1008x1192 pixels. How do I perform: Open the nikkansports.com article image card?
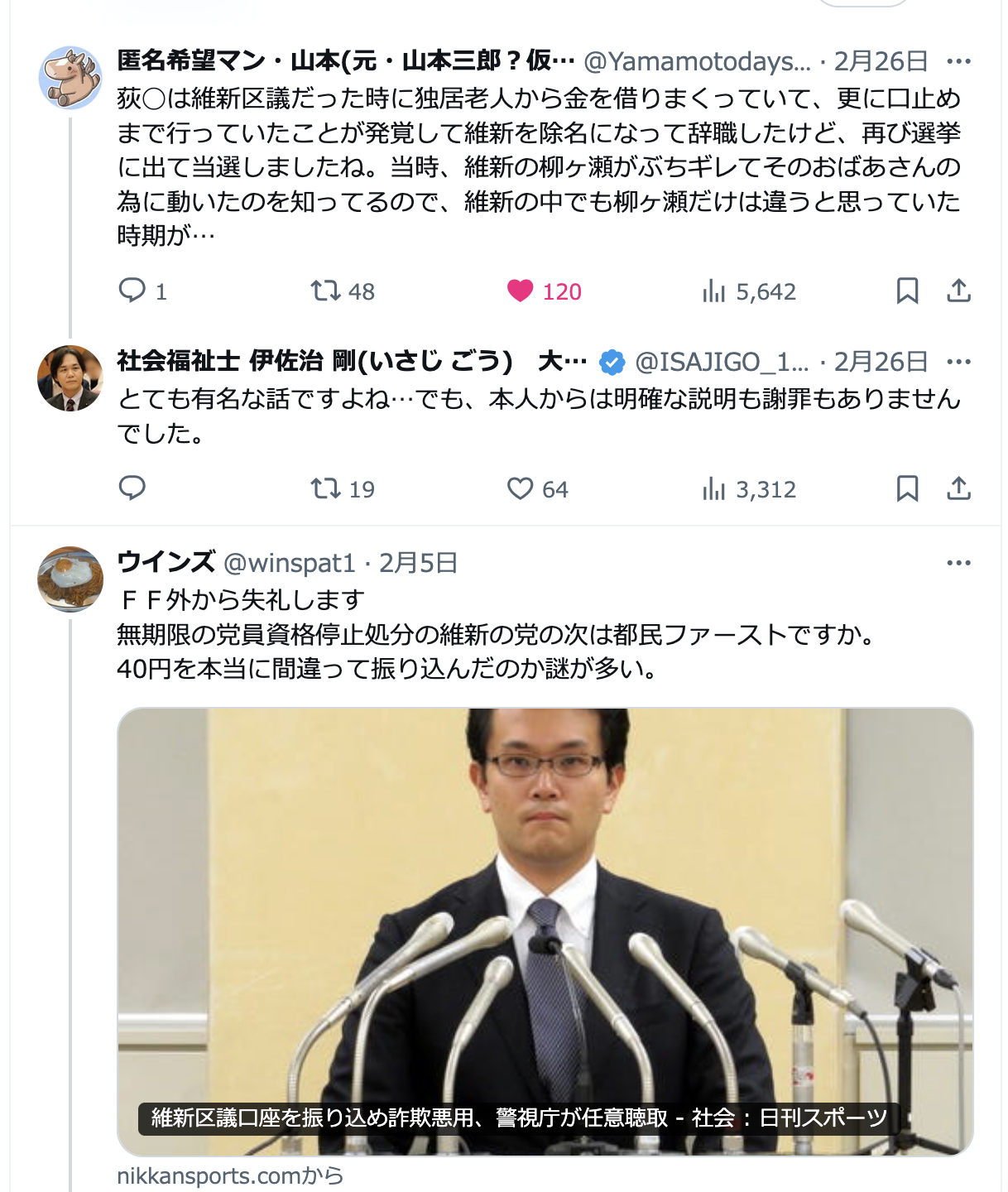(x=545, y=931)
